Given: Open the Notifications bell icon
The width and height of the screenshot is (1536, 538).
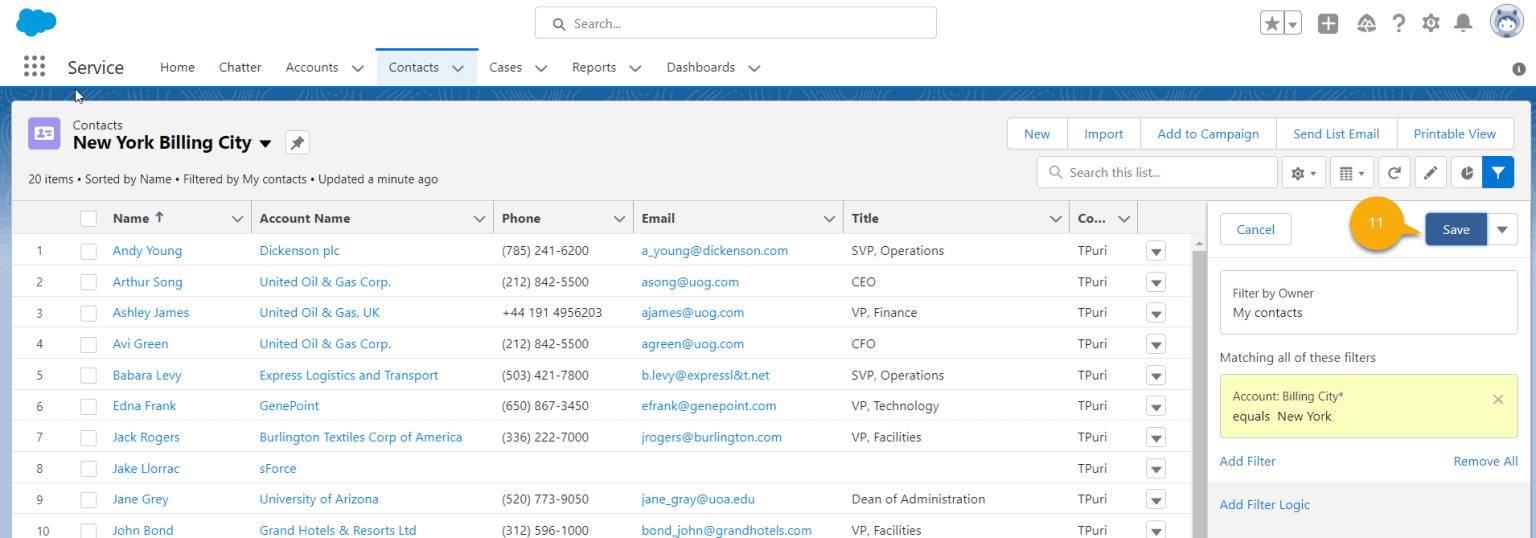Looking at the screenshot, I should (x=1463, y=23).
